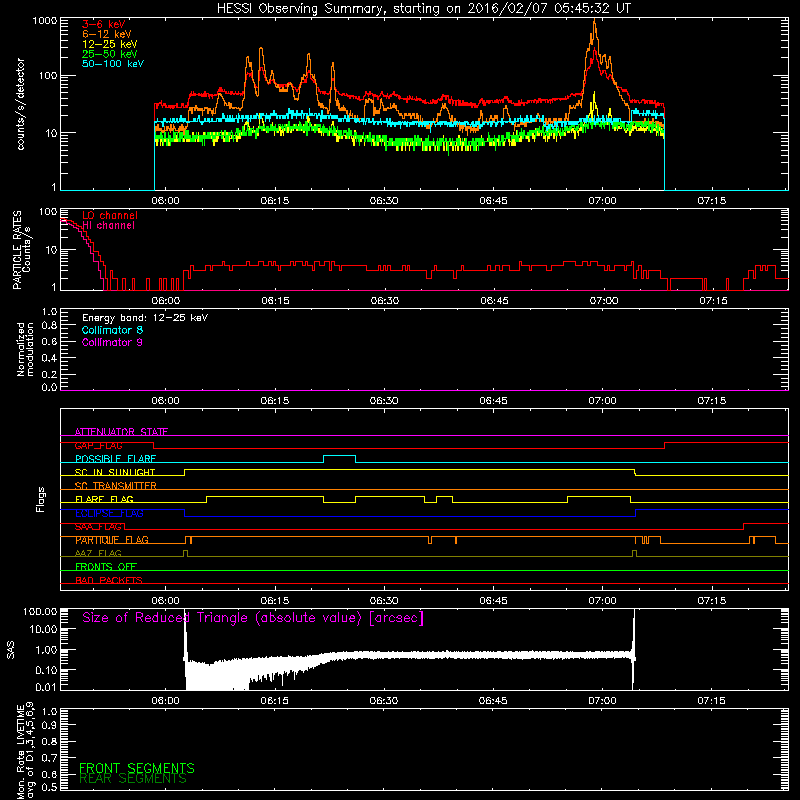This screenshot has width=800, height=800.
Task: Select the BAD_PACKETS flag label
Action: (x=109, y=580)
